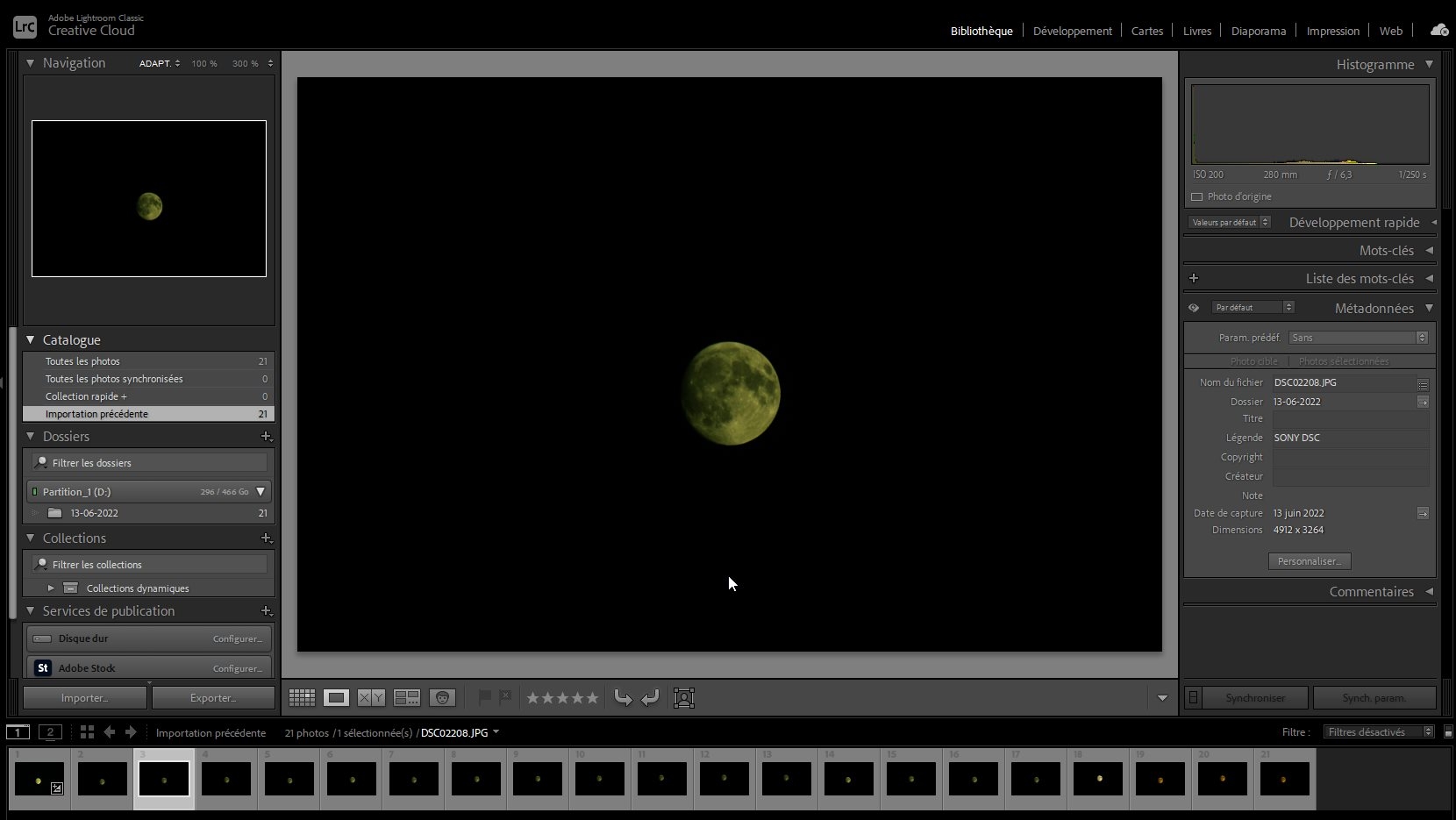Select the first thumbnail in filmstrip

(39, 779)
